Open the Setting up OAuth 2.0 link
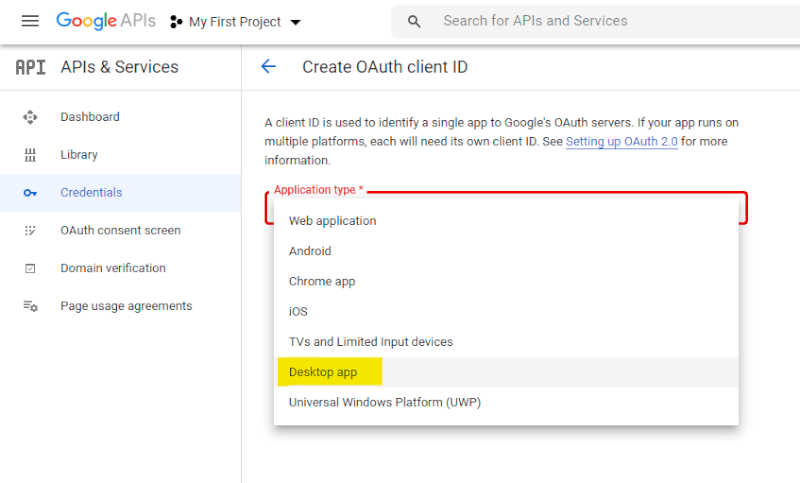This screenshot has width=800, height=483. 621,142
